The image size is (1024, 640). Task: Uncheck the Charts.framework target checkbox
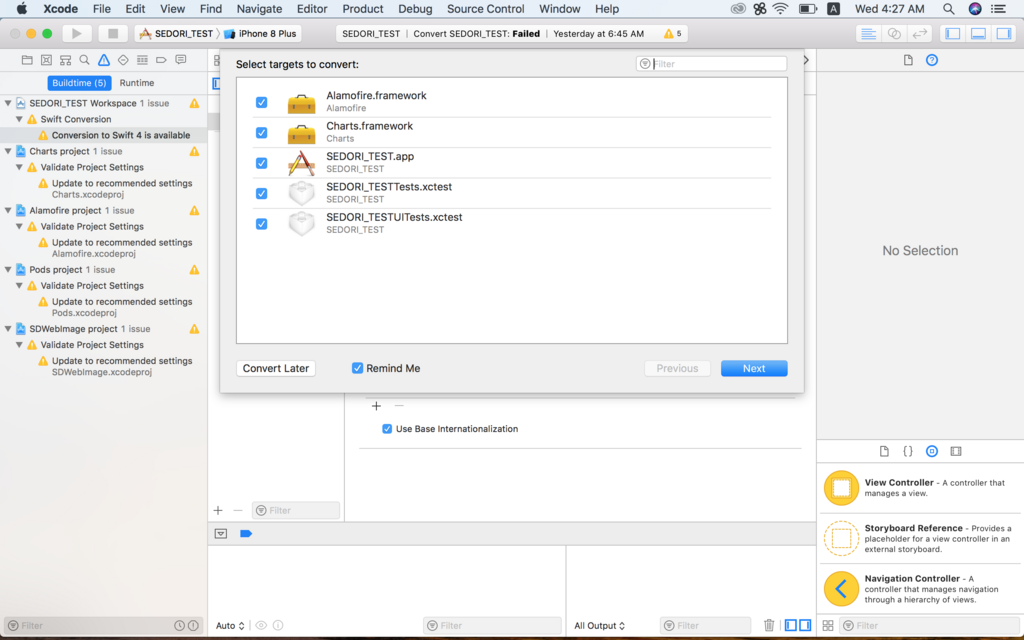coord(261,133)
